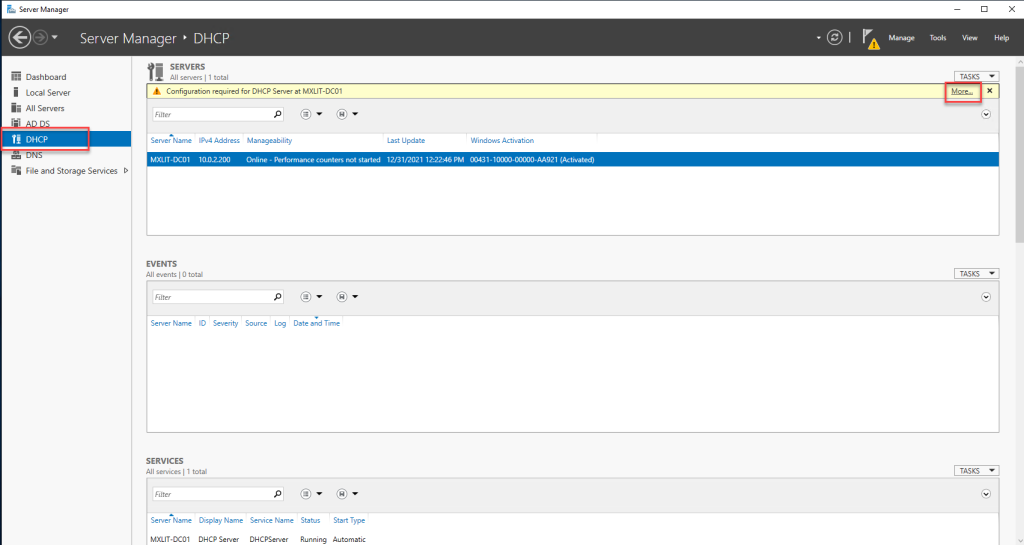This screenshot has width=1024, height=545.
Task: Open the notifications flag with warning
Action: pos(871,39)
